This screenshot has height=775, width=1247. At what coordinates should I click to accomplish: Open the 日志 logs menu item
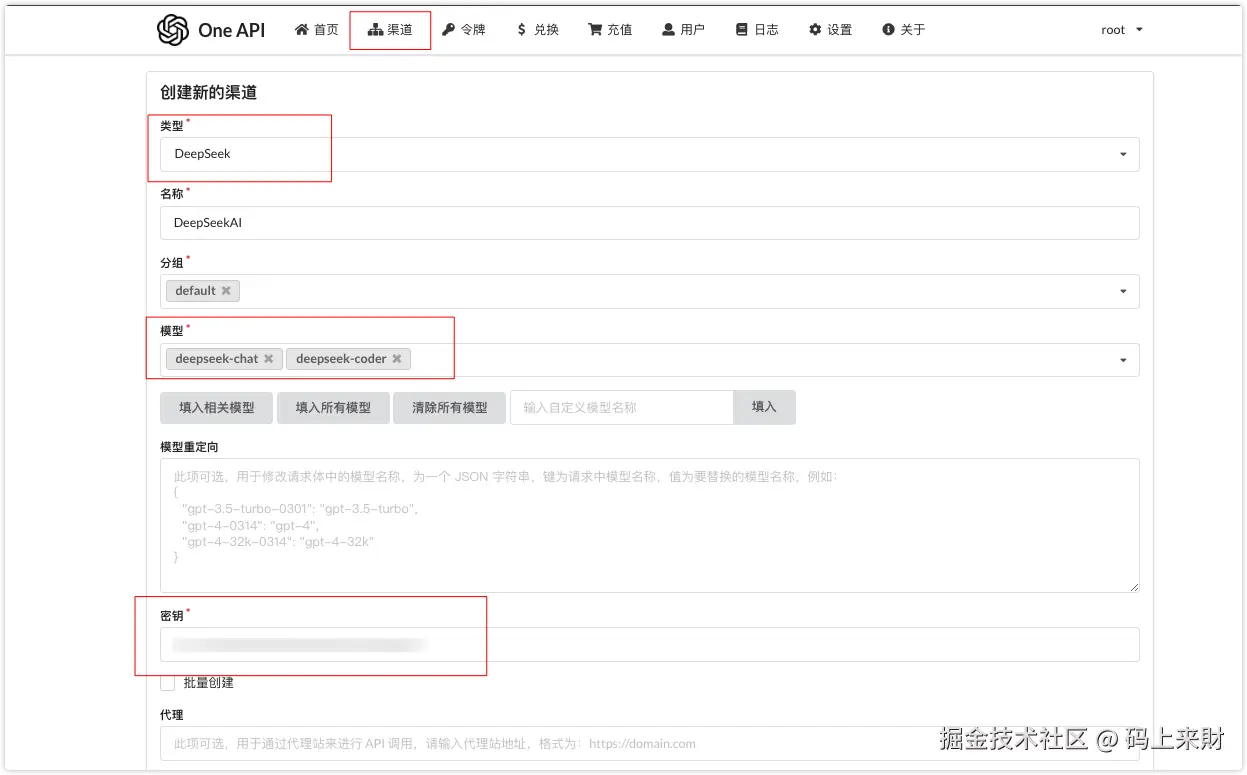point(757,30)
